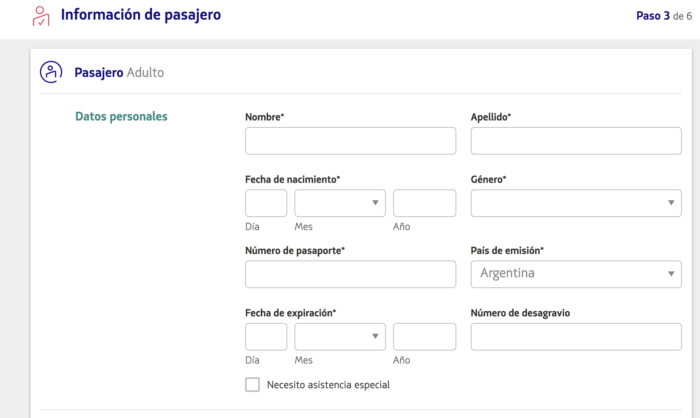Click the Paso 3 de 6 indicator
700x418 pixels.
point(664,16)
